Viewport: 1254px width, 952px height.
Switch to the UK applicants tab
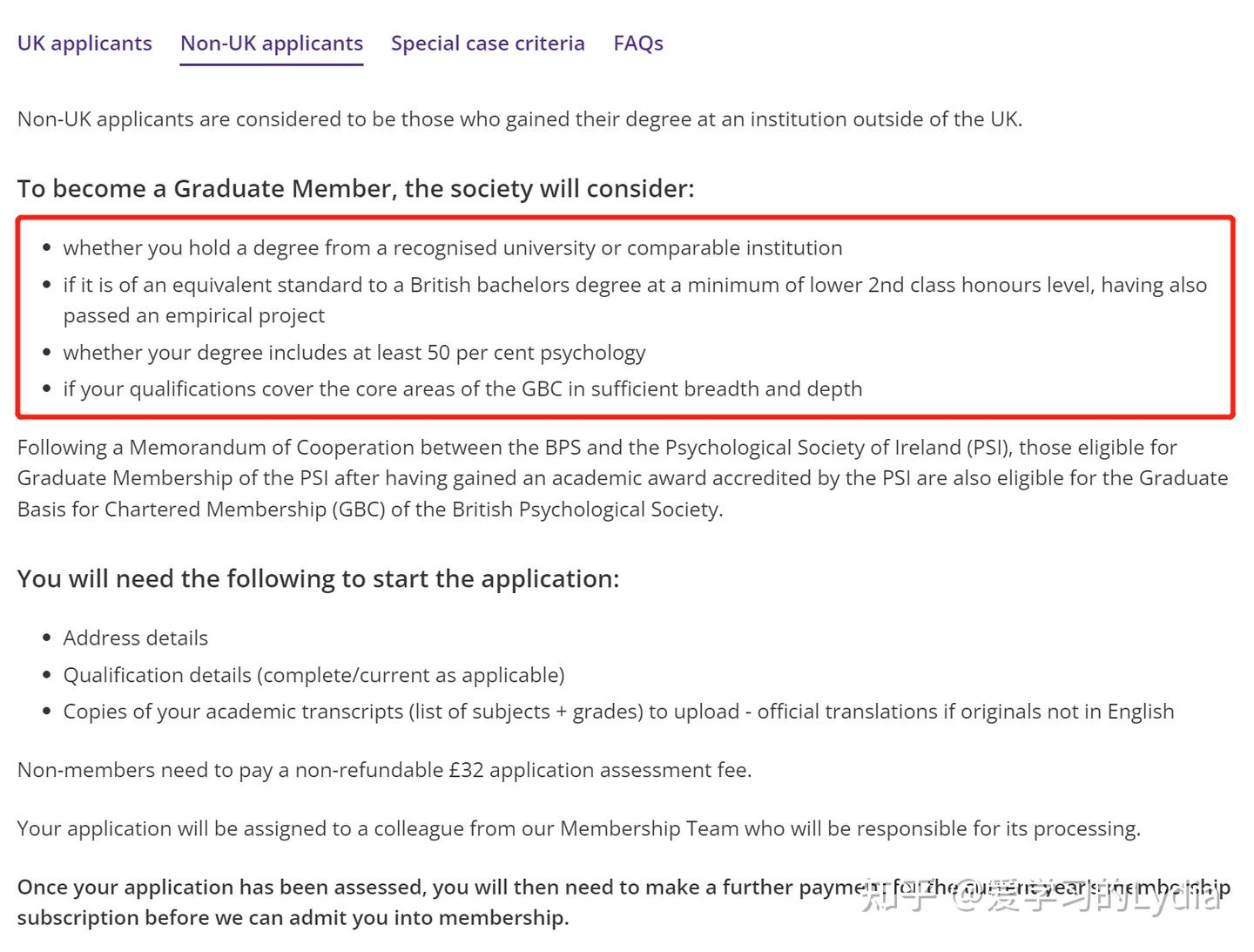point(84,44)
